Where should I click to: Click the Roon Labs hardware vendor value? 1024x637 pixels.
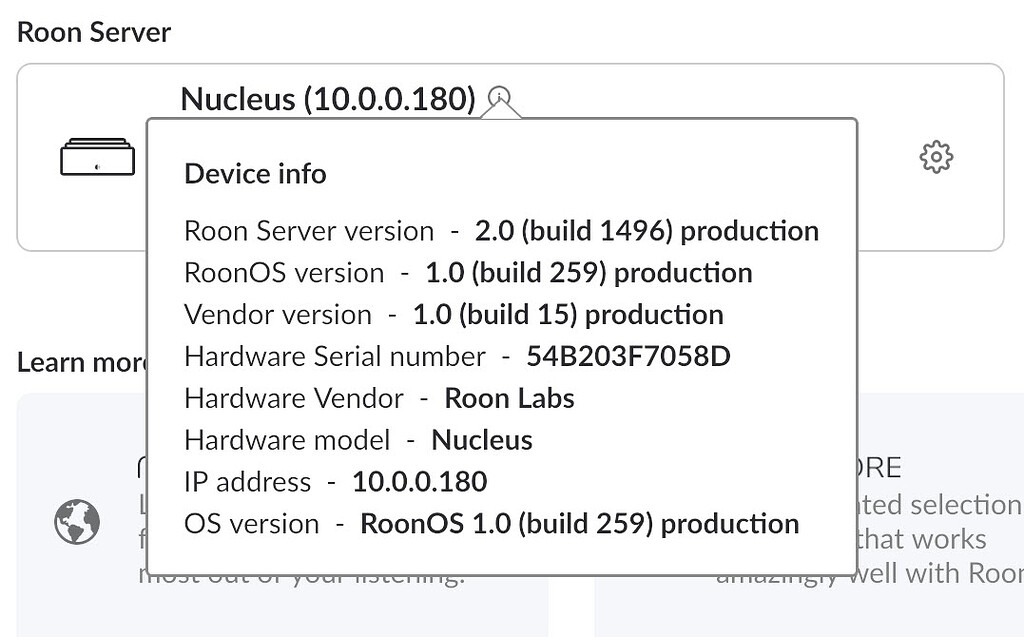[x=509, y=398]
